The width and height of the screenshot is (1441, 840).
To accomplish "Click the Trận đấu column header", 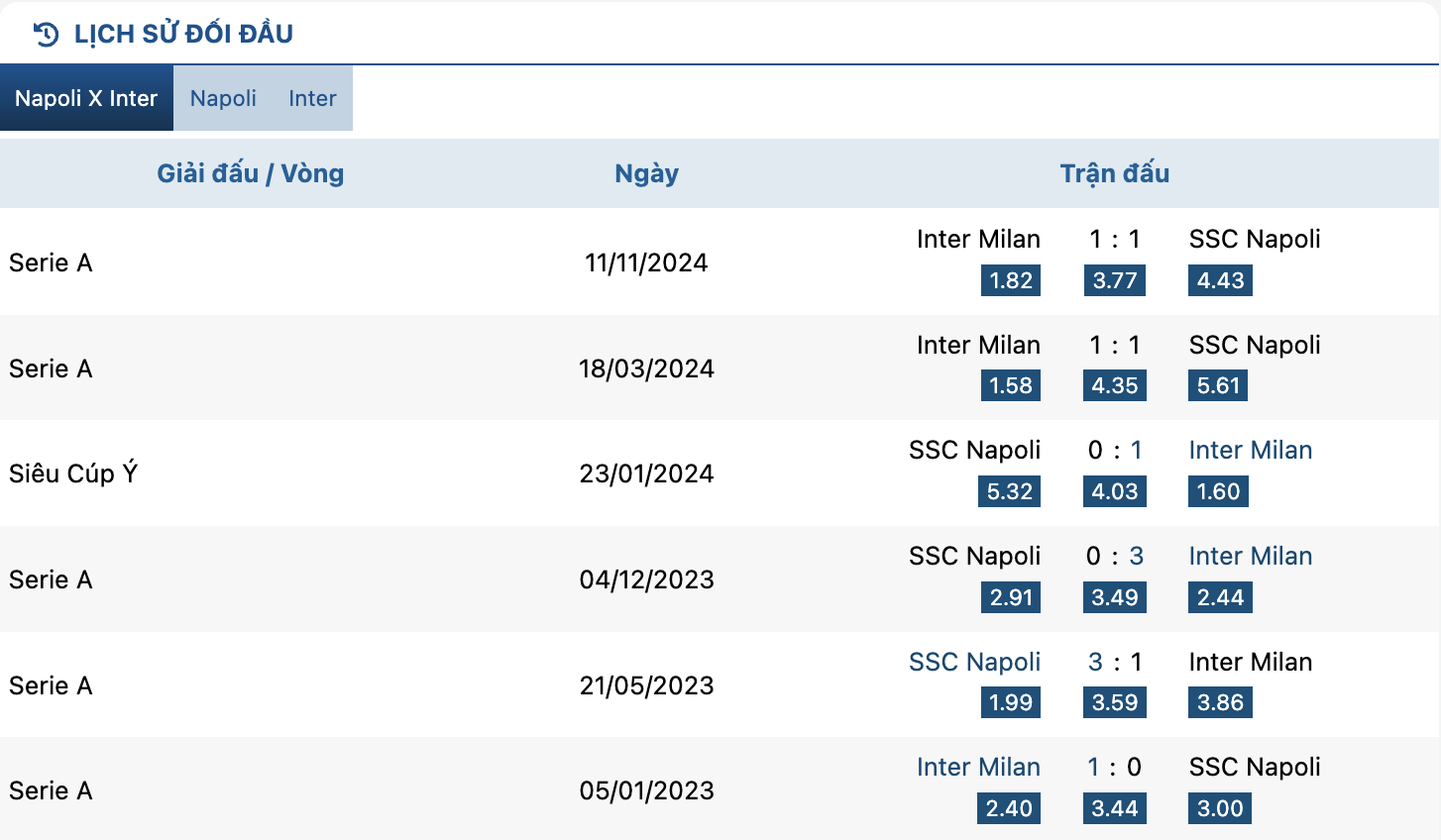I will (x=1115, y=173).
